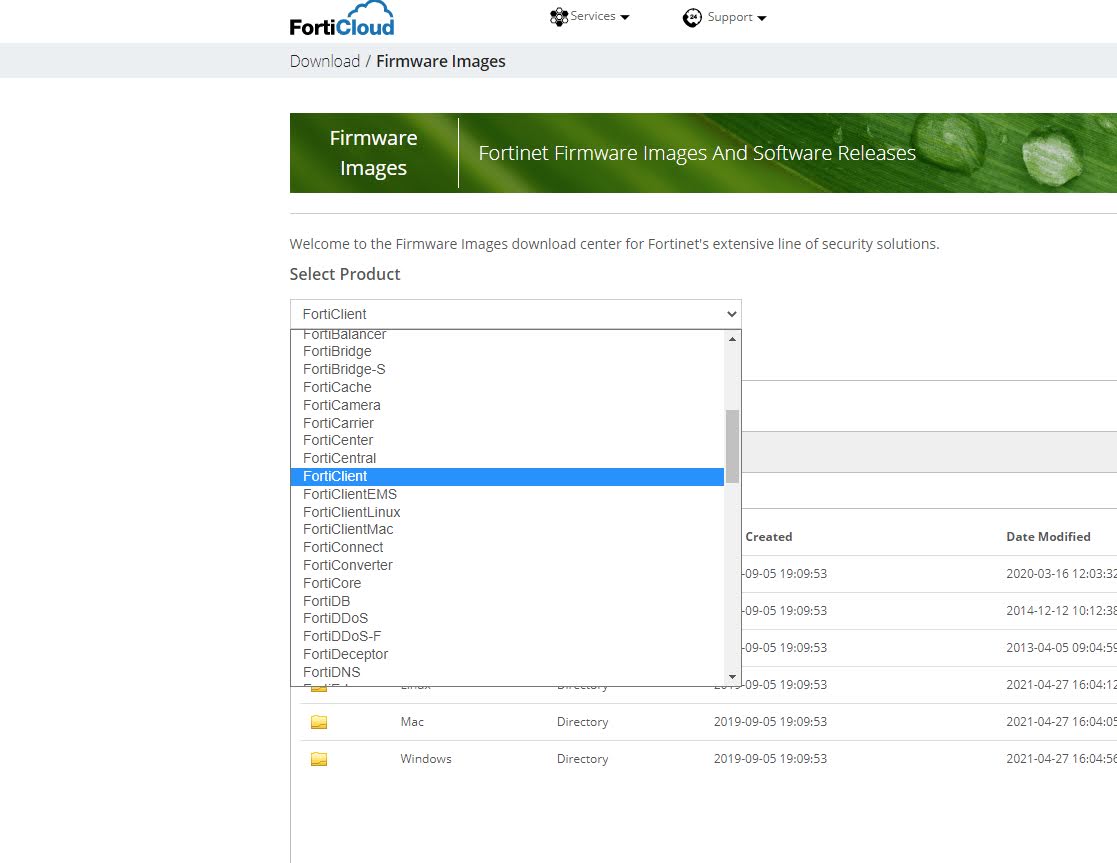The height and width of the screenshot is (863, 1117).
Task: Click Mac row creation date 2019-09-05 19:09:53
Action: click(x=770, y=722)
